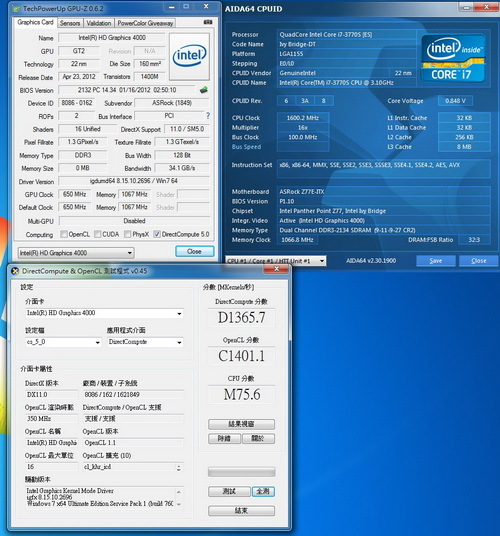
Task: Click the Memory Clock 1066.8 MHz value
Action: (297, 240)
